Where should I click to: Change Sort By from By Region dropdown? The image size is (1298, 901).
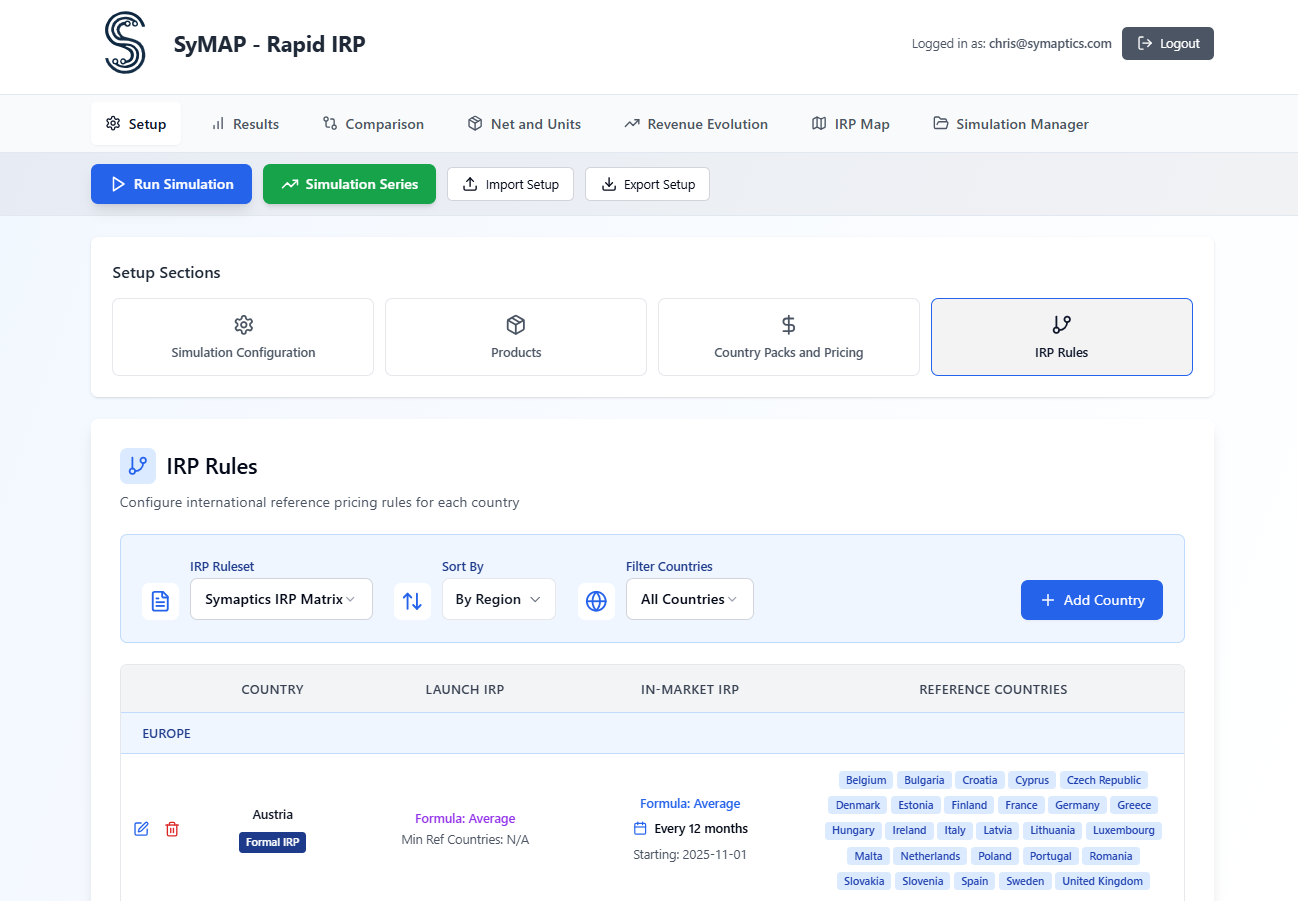pyautogui.click(x=498, y=599)
